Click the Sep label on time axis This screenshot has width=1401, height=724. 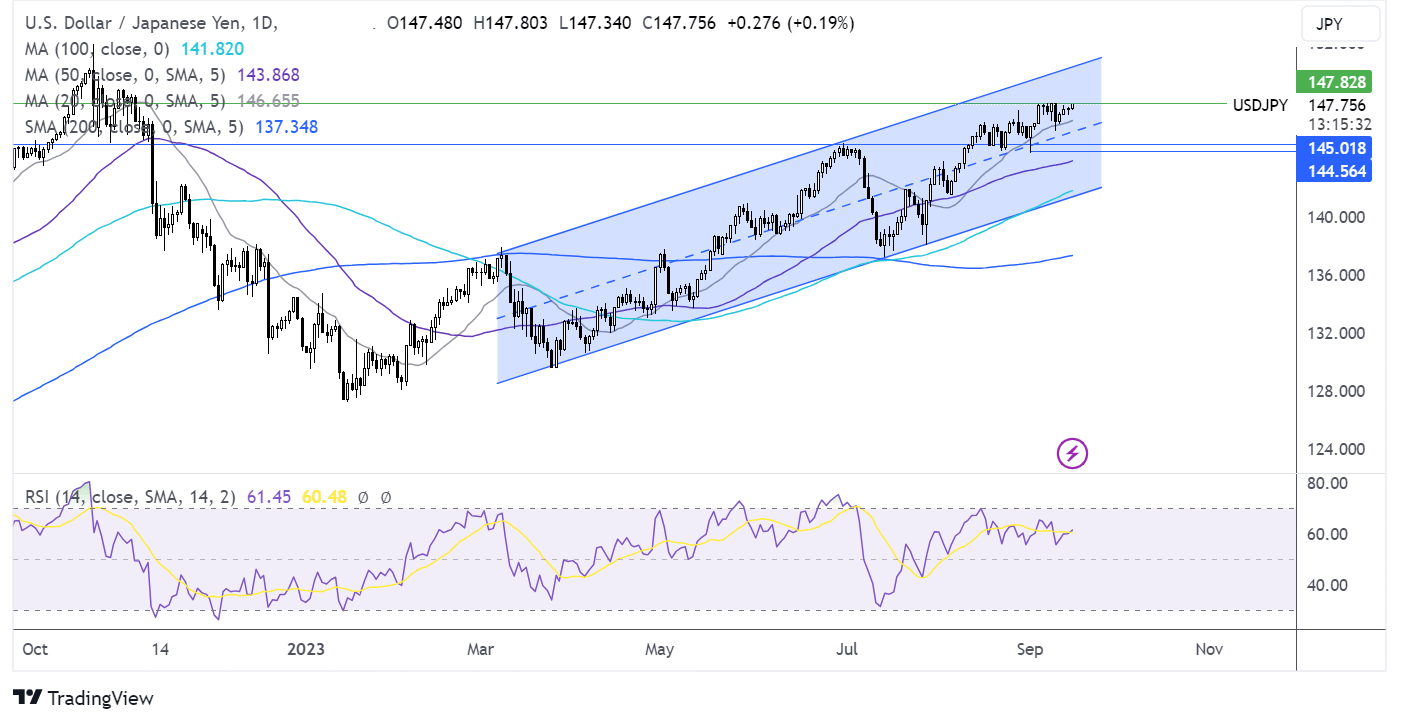(1029, 649)
